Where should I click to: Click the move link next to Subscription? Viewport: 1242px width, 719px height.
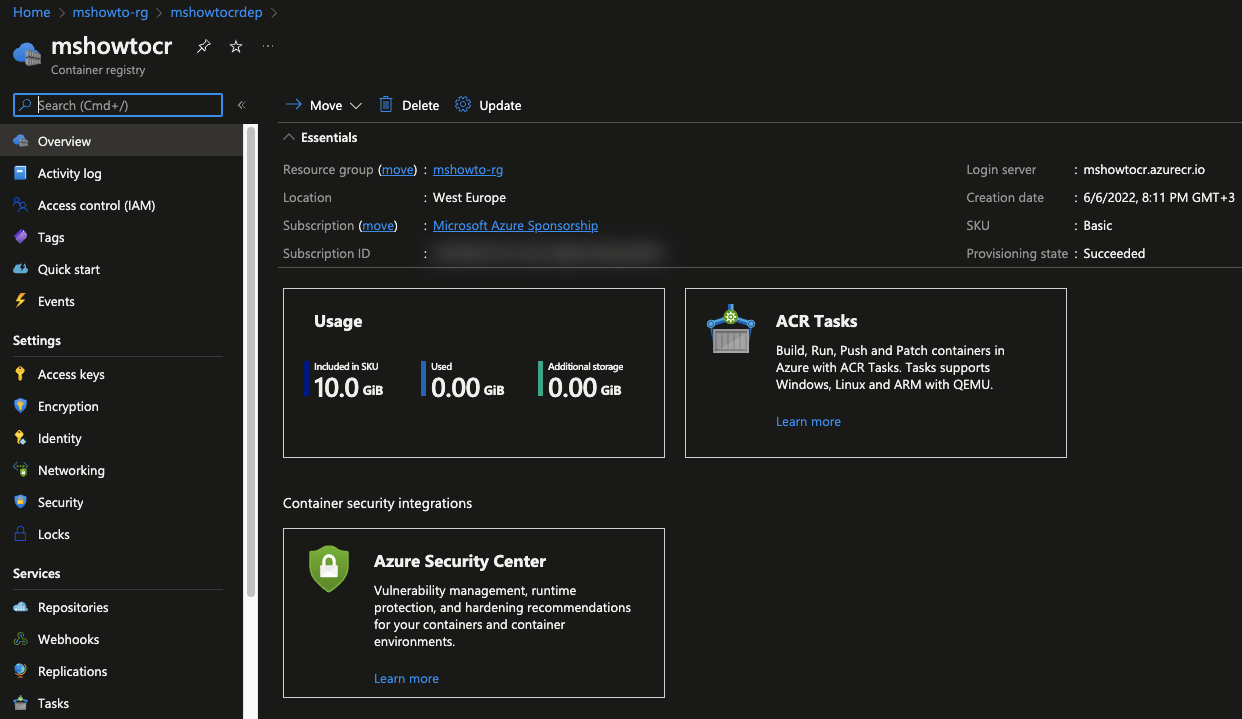pyautogui.click(x=378, y=226)
